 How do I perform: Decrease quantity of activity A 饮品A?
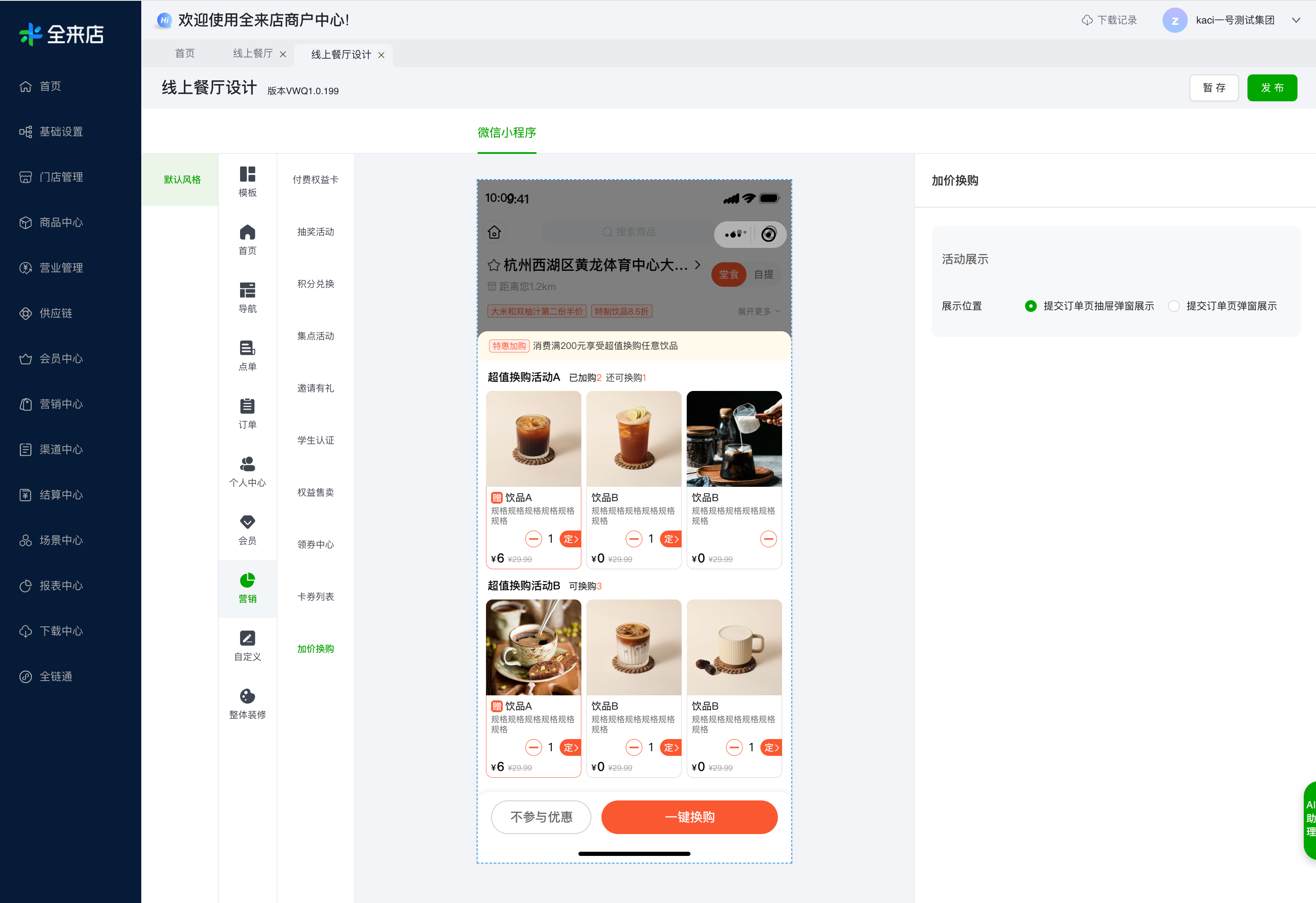tap(534, 539)
